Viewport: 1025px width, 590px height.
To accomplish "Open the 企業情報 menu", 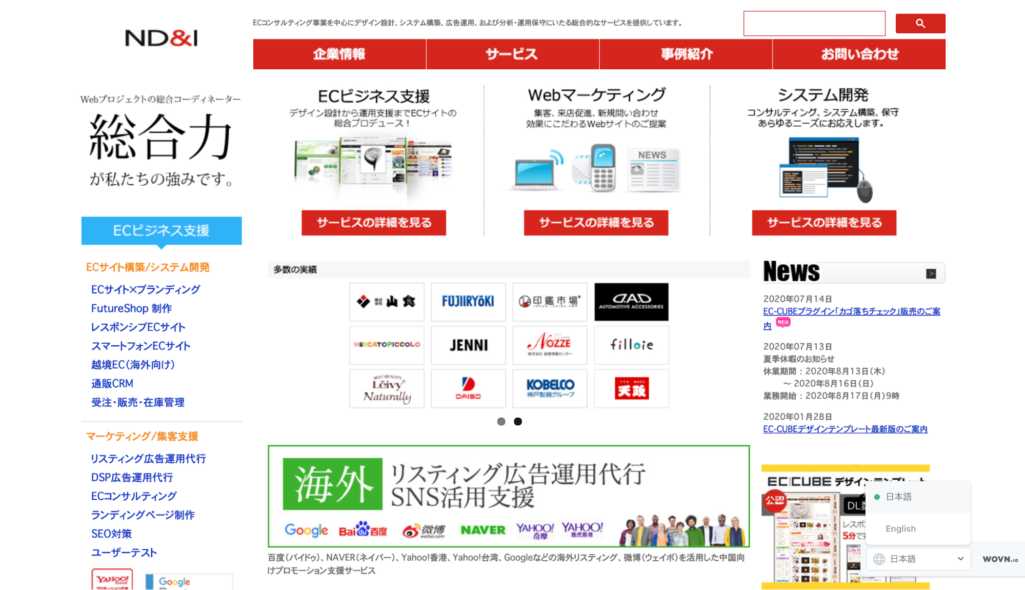I will [339, 54].
